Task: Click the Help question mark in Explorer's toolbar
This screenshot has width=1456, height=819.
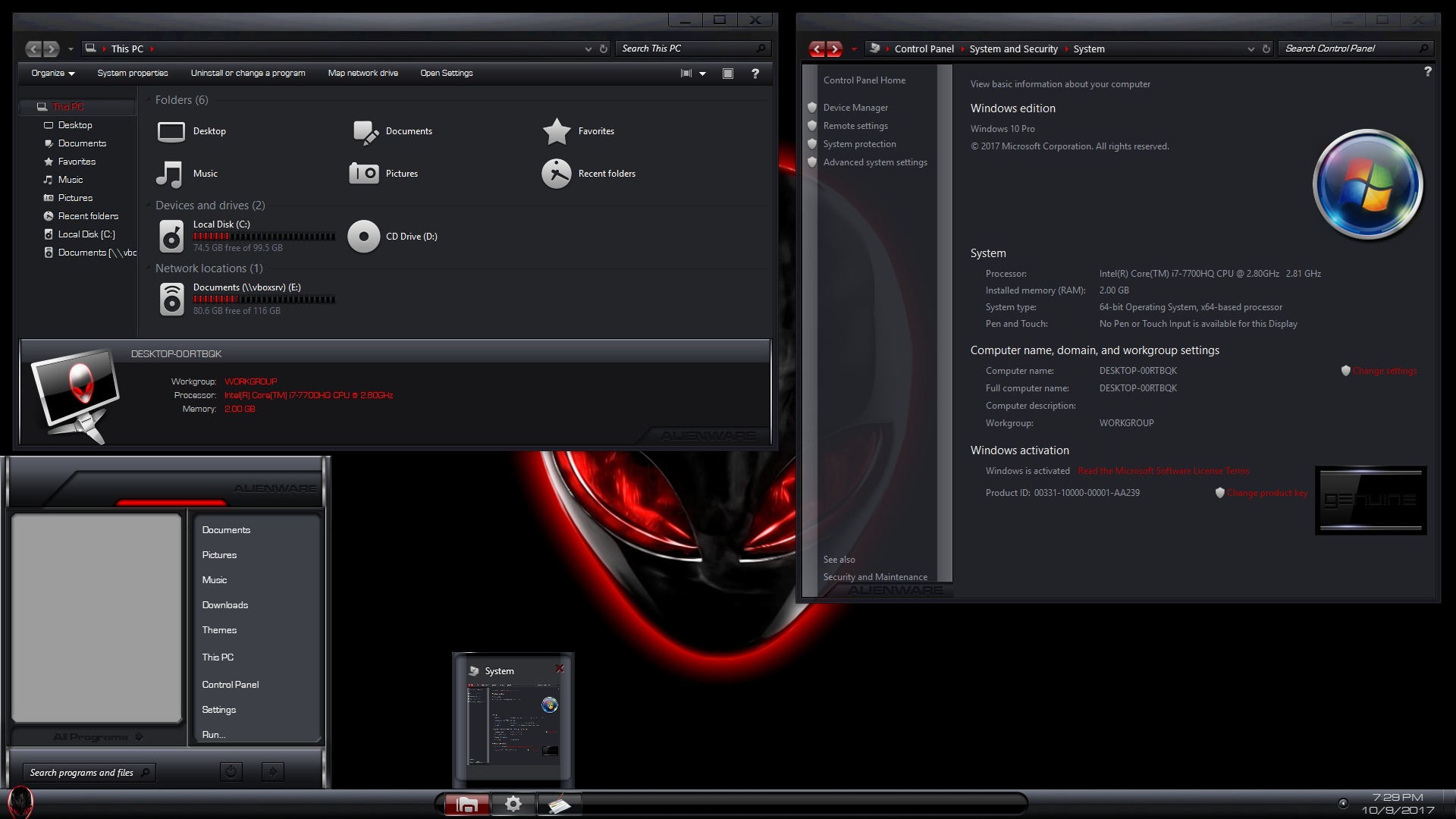Action: pyautogui.click(x=755, y=73)
